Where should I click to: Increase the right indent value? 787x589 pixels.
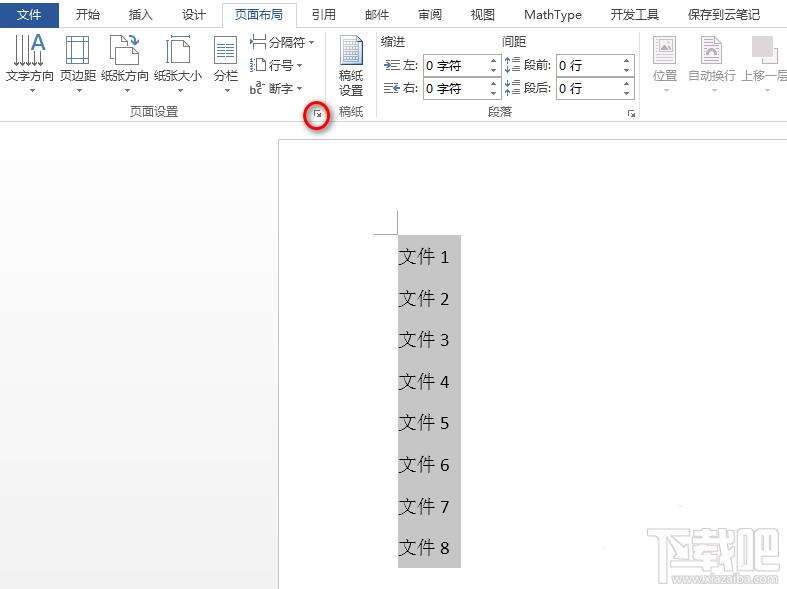point(493,84)
